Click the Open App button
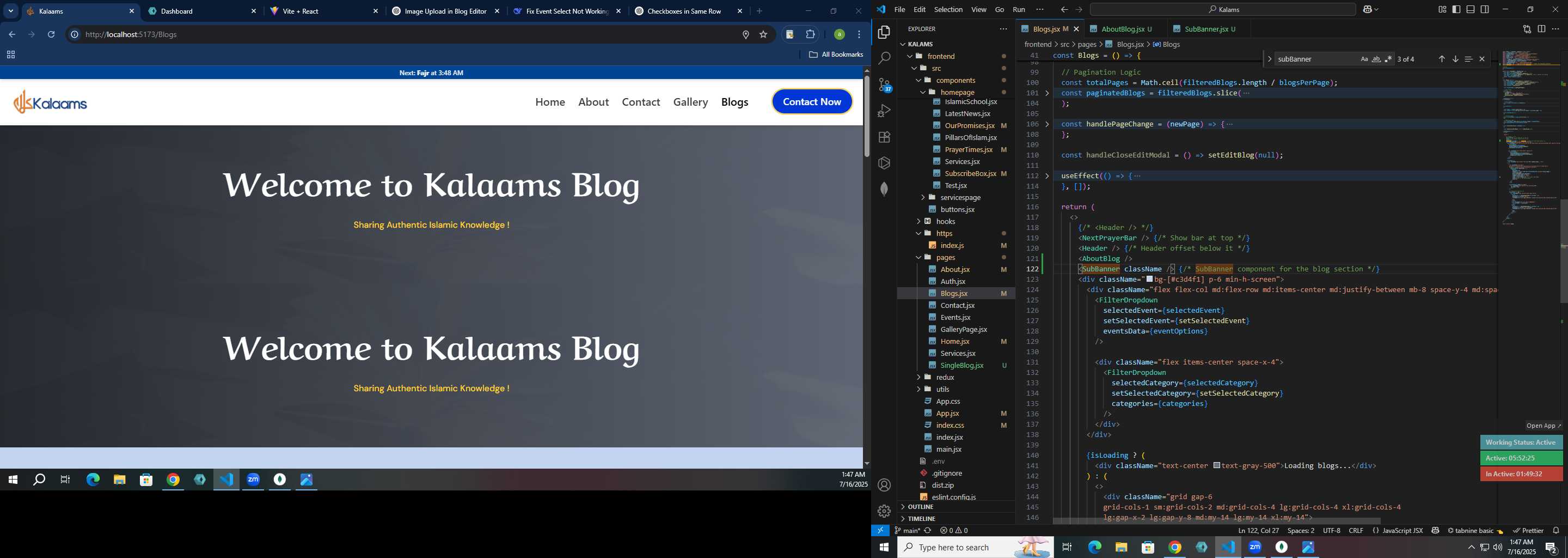1568x558 pixels. pyautogui.click(x=1543, y=426)
